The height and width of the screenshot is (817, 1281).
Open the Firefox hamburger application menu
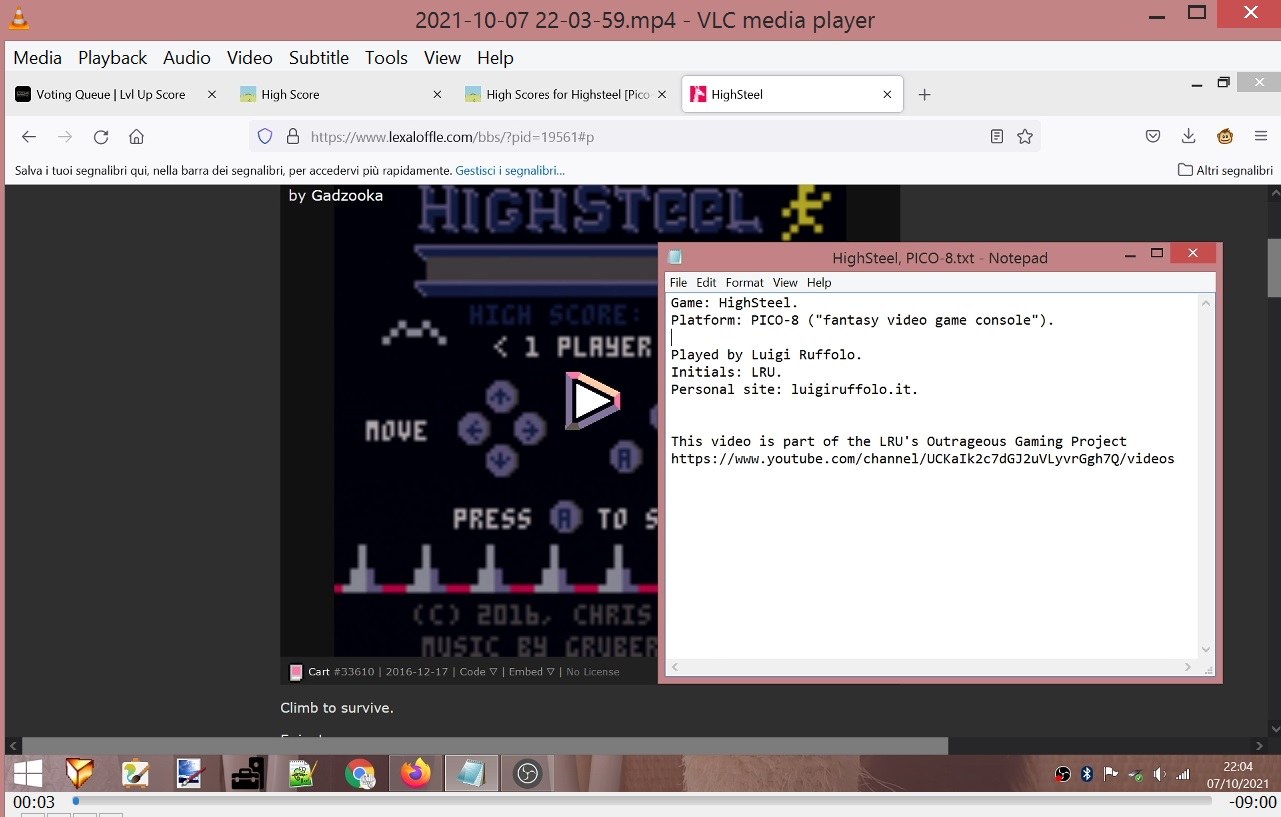[x=1261, y=137]
